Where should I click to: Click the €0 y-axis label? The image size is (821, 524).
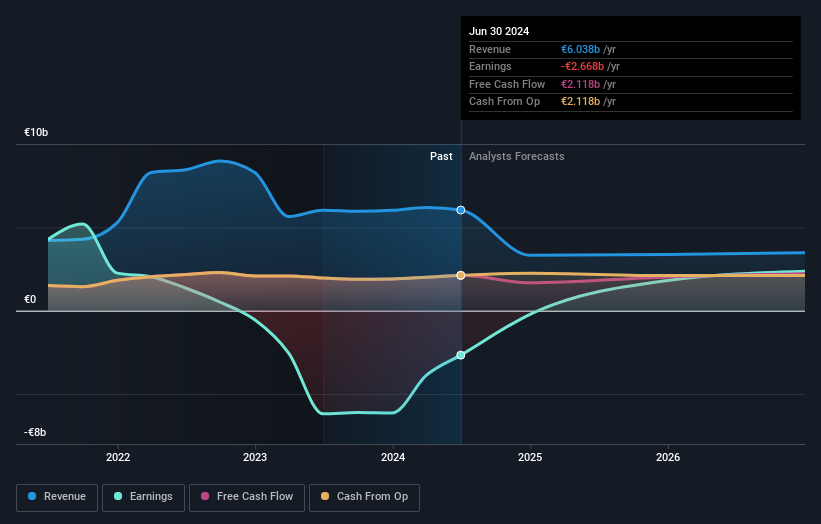tap(30, 299)
